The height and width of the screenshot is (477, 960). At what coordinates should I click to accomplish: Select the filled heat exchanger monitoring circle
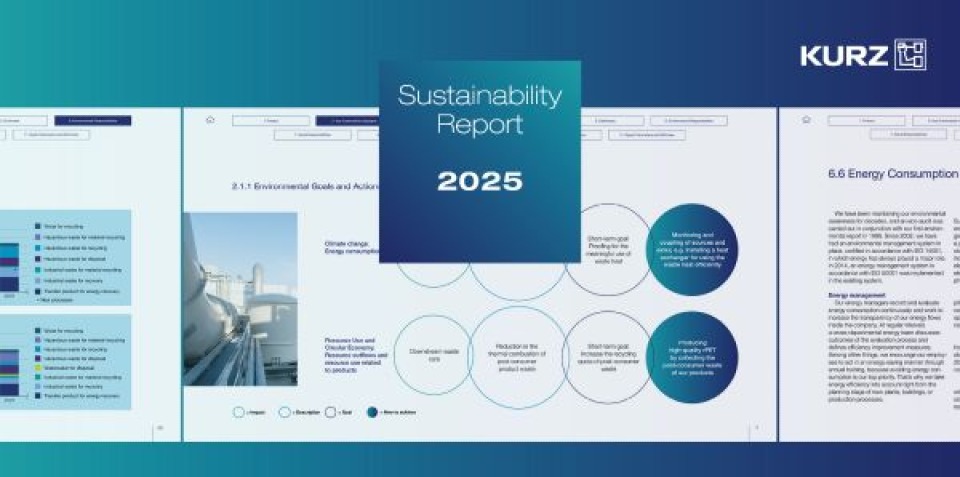click(x=692, y=249)
